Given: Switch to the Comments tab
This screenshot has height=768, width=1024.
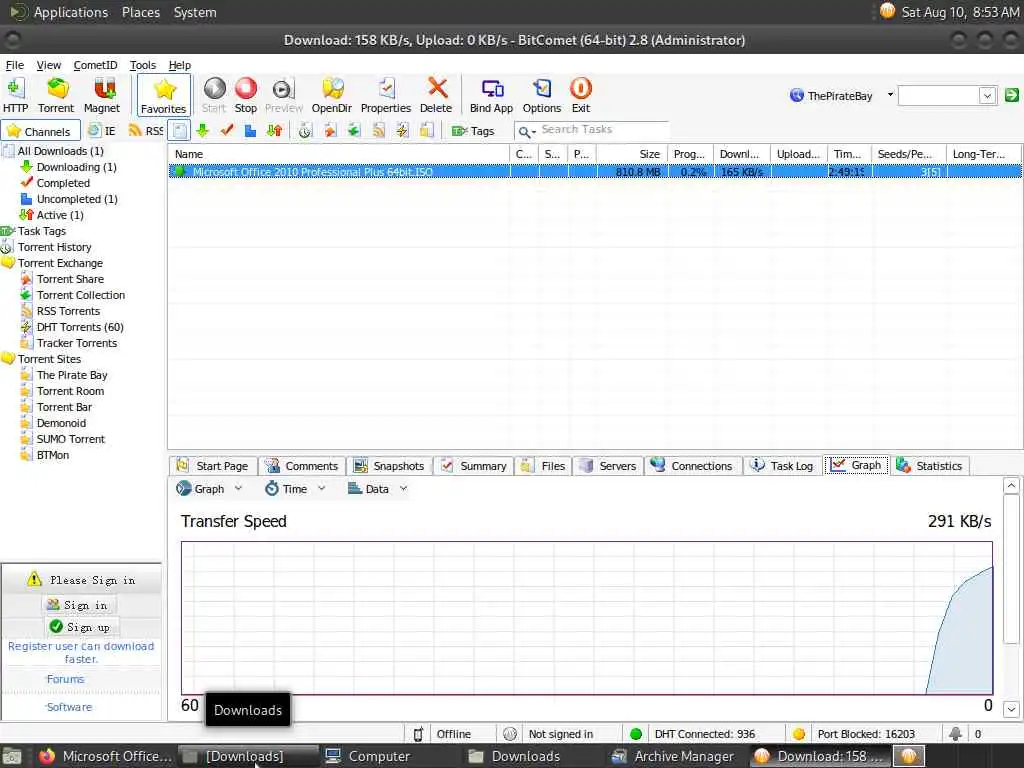Looking at the screenshot, I should pos(302,466).
